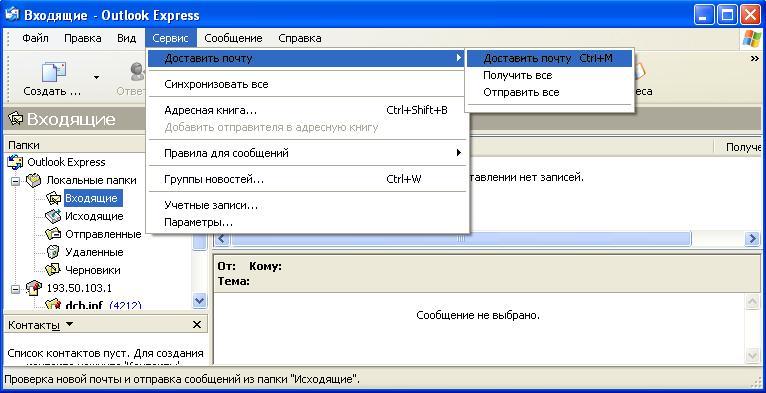This screenshot has width=766, height=393.
Task: Minimize the Outlook Express window
Action: [x=703, y=16]
